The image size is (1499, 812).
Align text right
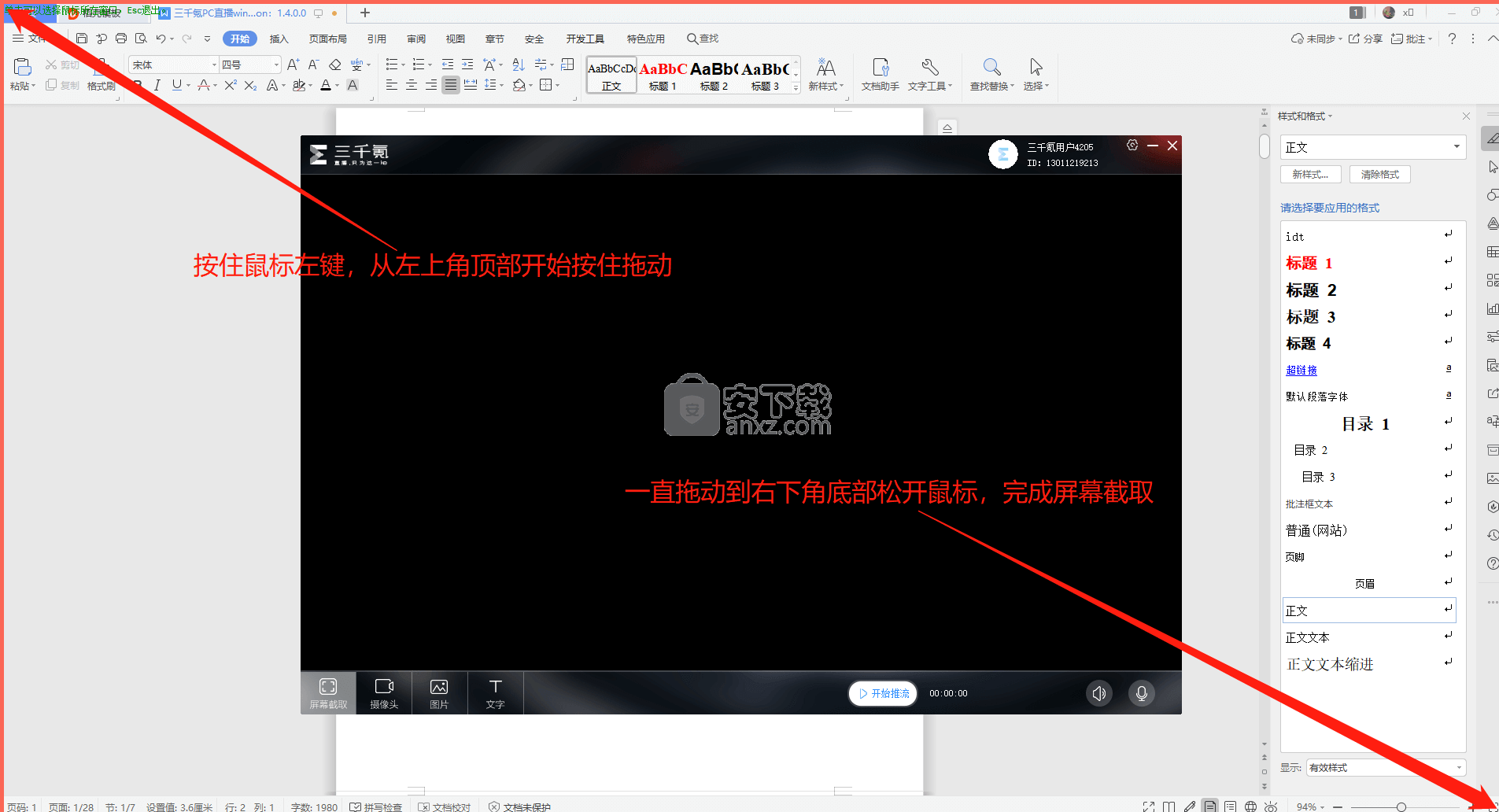[431, 85]
